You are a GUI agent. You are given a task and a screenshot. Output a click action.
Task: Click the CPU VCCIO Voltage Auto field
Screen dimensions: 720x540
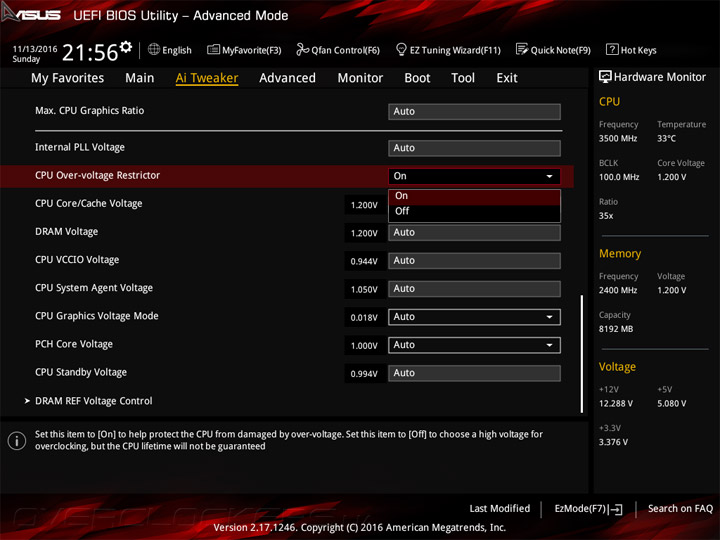474,261
